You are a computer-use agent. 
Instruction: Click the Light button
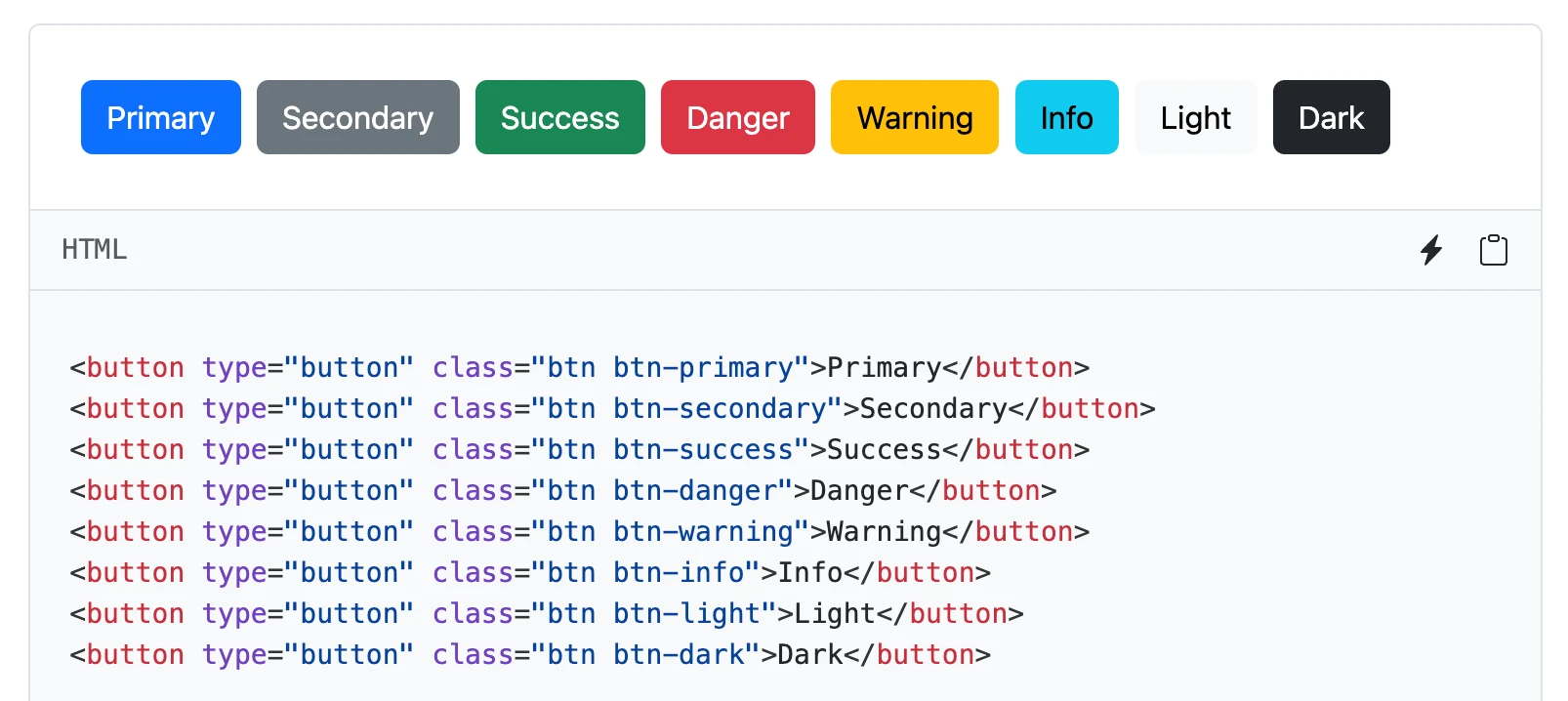point(1196,117)
